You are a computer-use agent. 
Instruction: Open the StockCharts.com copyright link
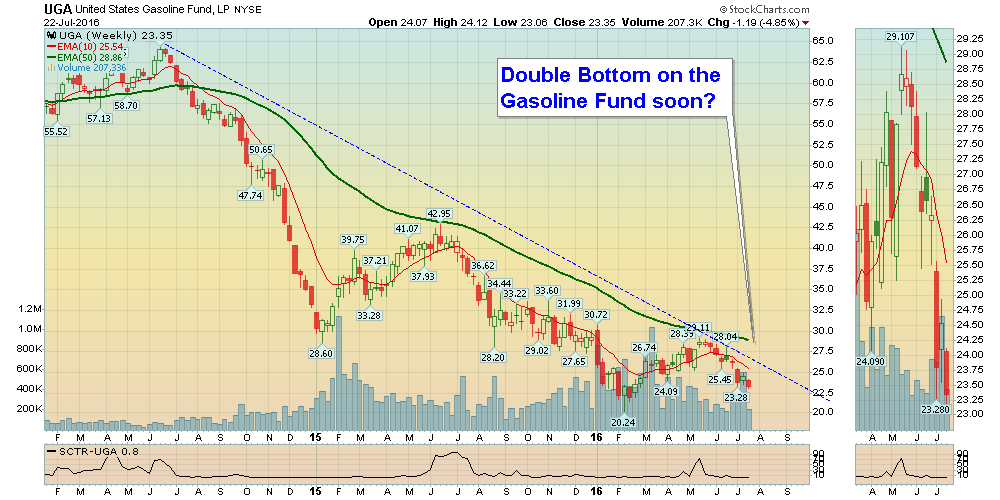[x=763, y=10]
